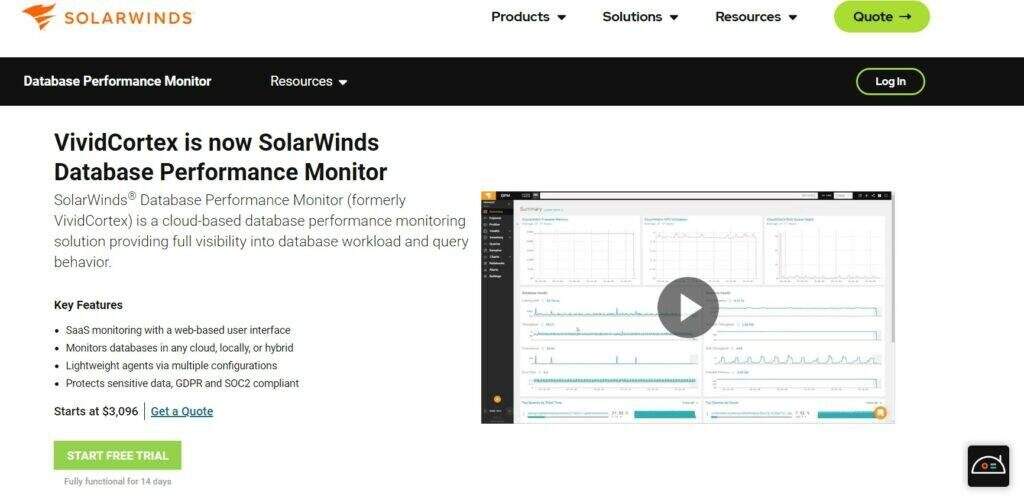The width and height of the screenshot is (1024, 504).
Task: Click the SolarWinds logo
Action: 107,16
